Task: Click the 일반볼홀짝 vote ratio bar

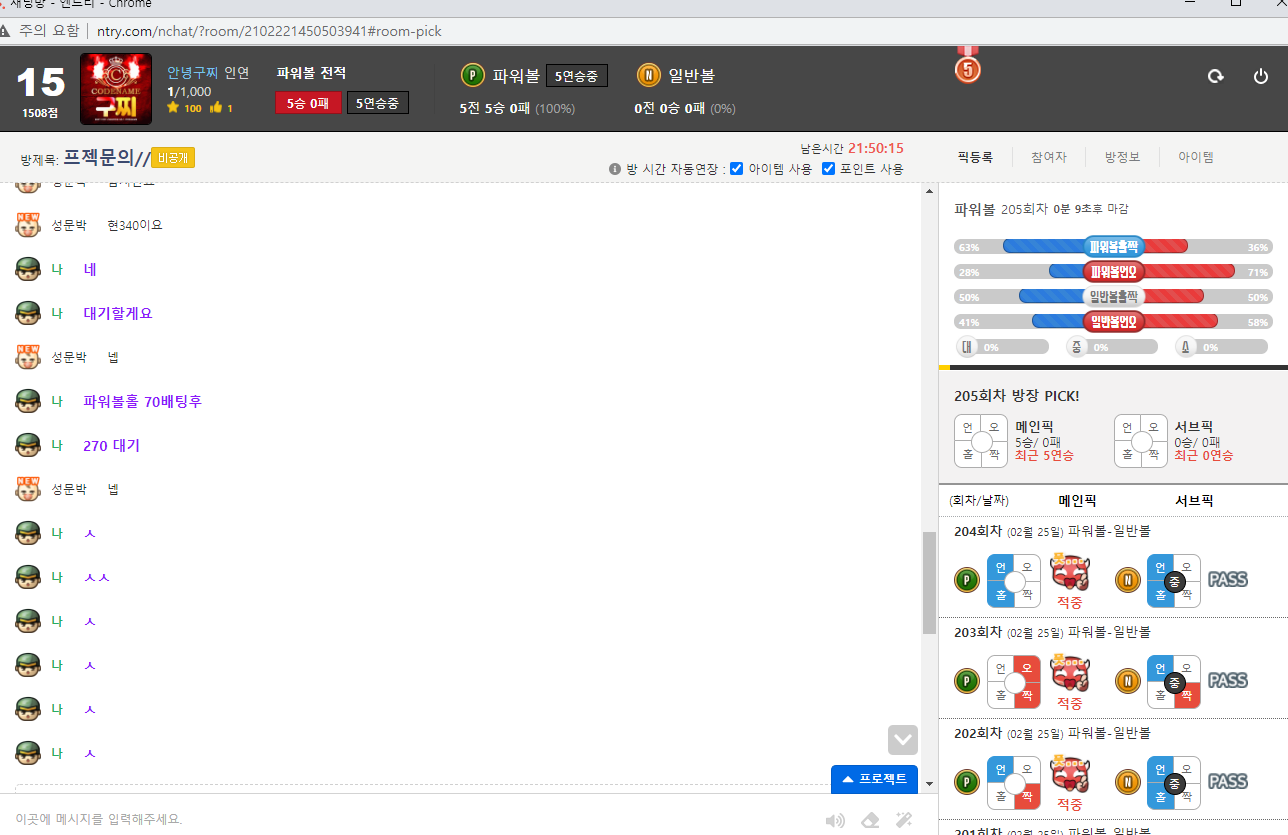Action: 1113,297
